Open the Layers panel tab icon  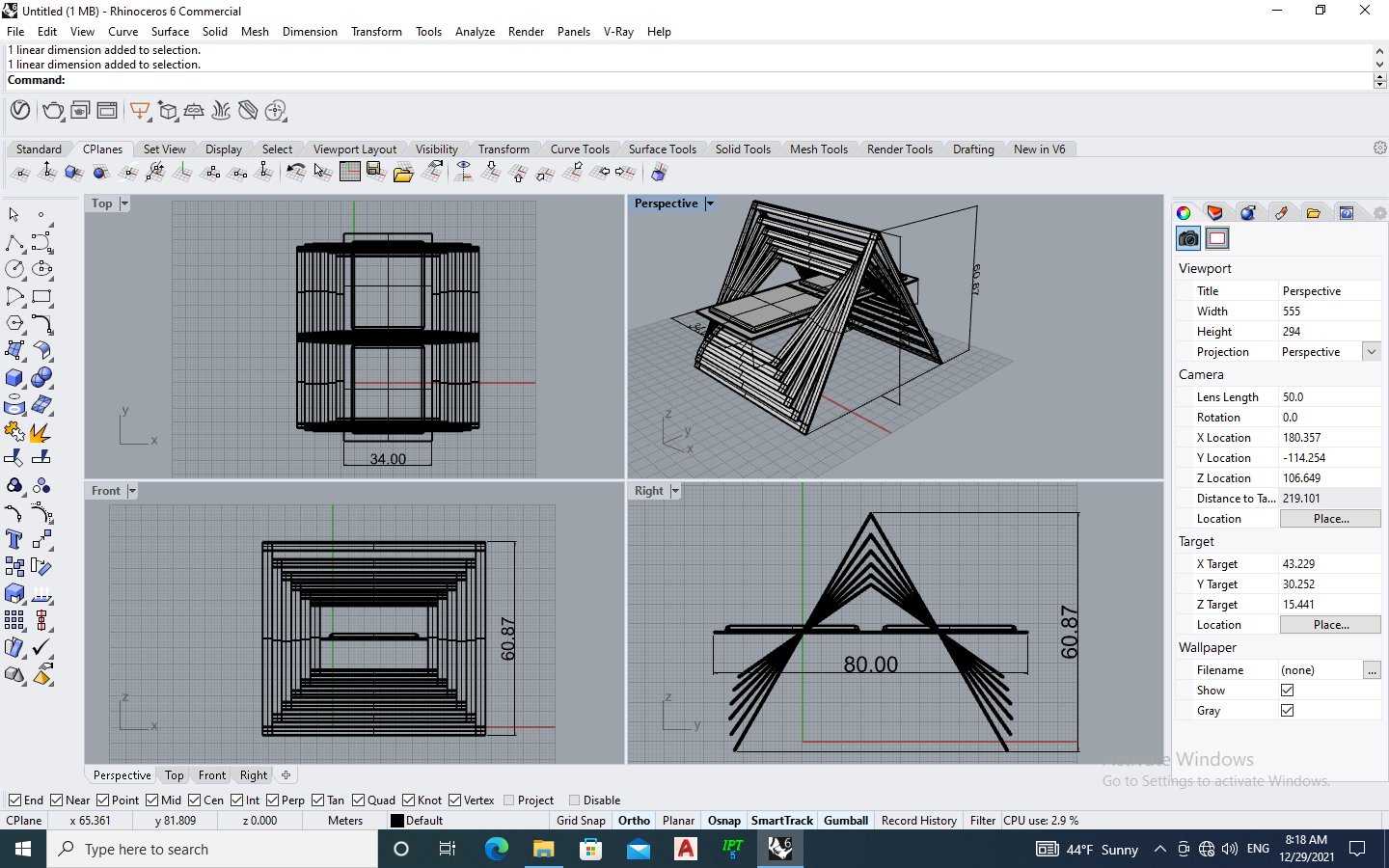click(1214, 213)
